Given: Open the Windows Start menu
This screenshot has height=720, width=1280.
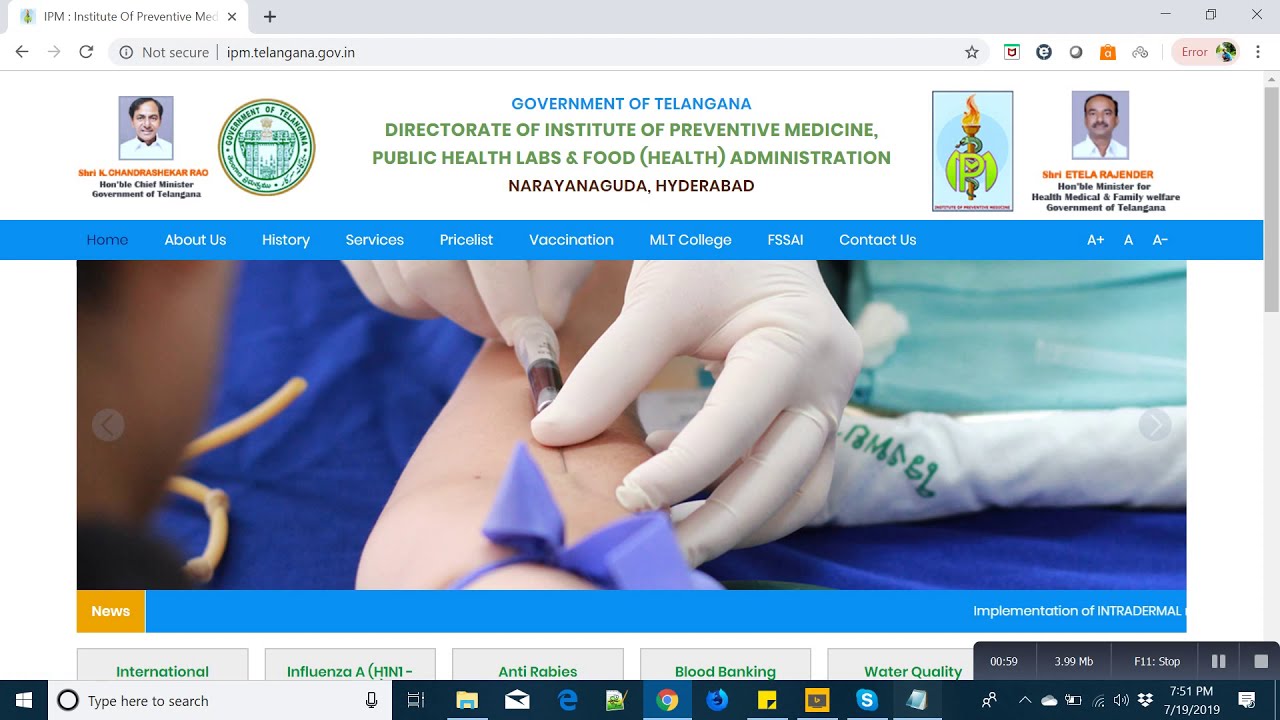Looking at the screenshot, I should pos(23,700).
